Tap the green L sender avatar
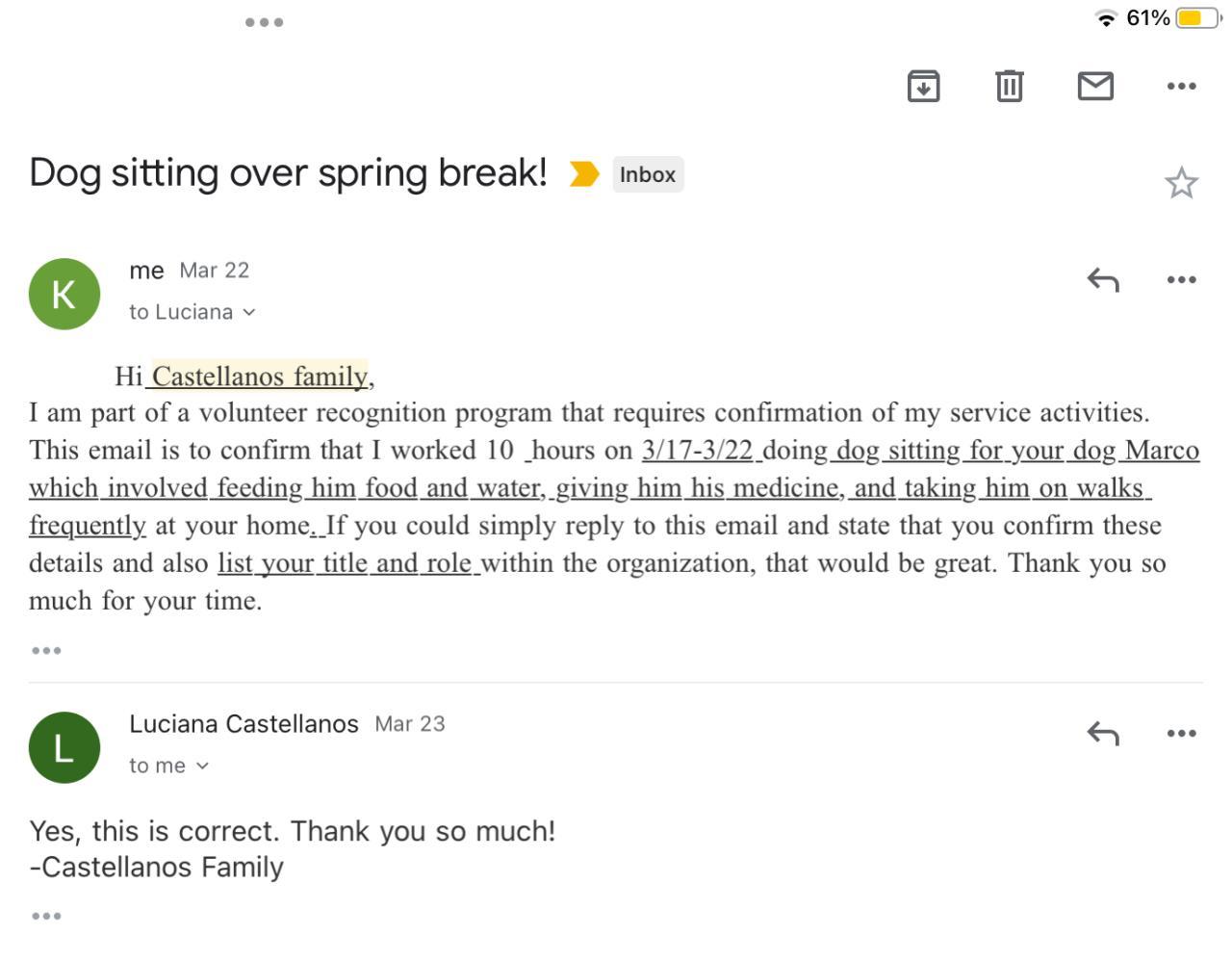 tap(64, 747)
